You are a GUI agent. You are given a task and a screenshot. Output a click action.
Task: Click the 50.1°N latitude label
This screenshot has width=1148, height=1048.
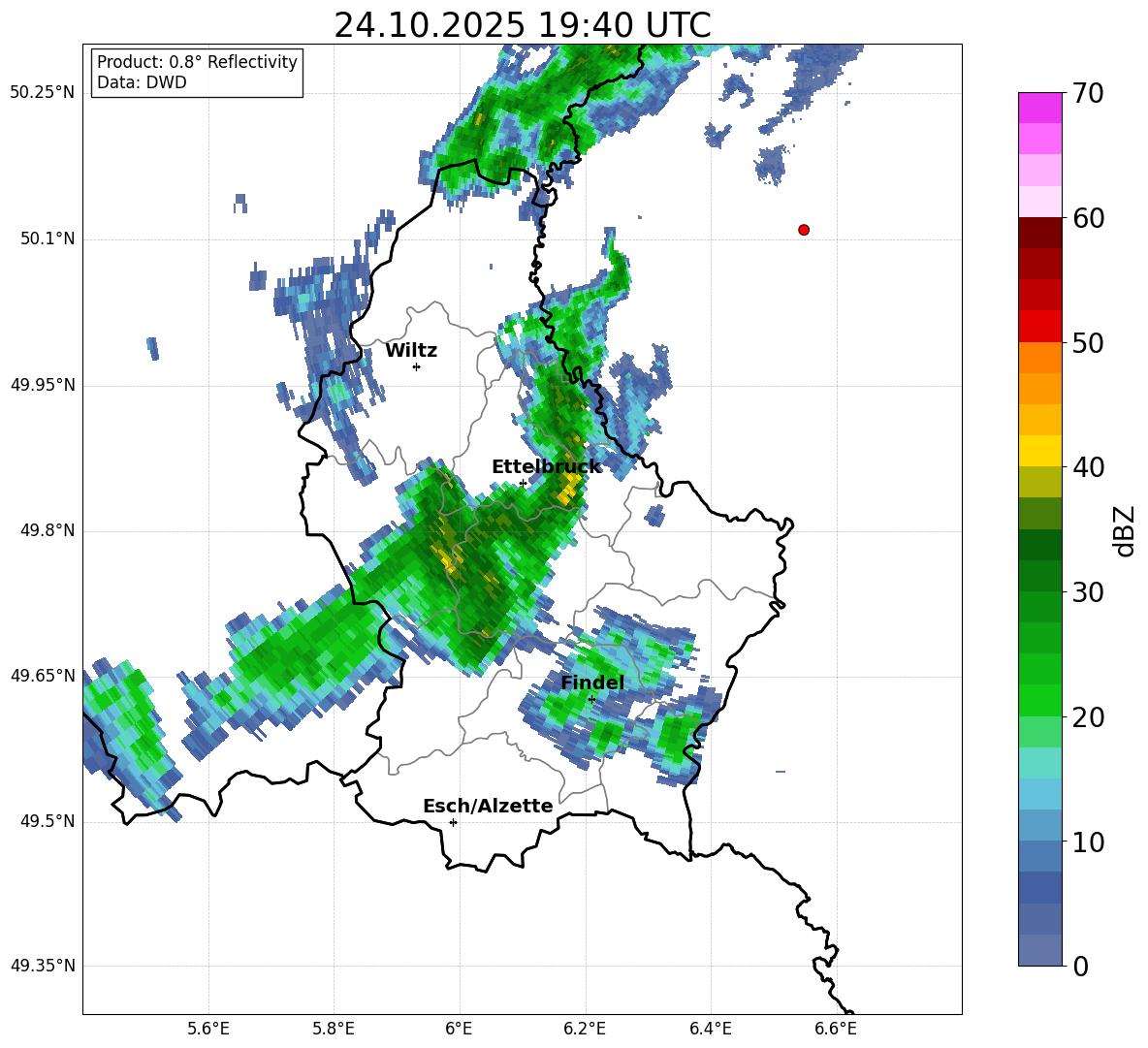48,239
